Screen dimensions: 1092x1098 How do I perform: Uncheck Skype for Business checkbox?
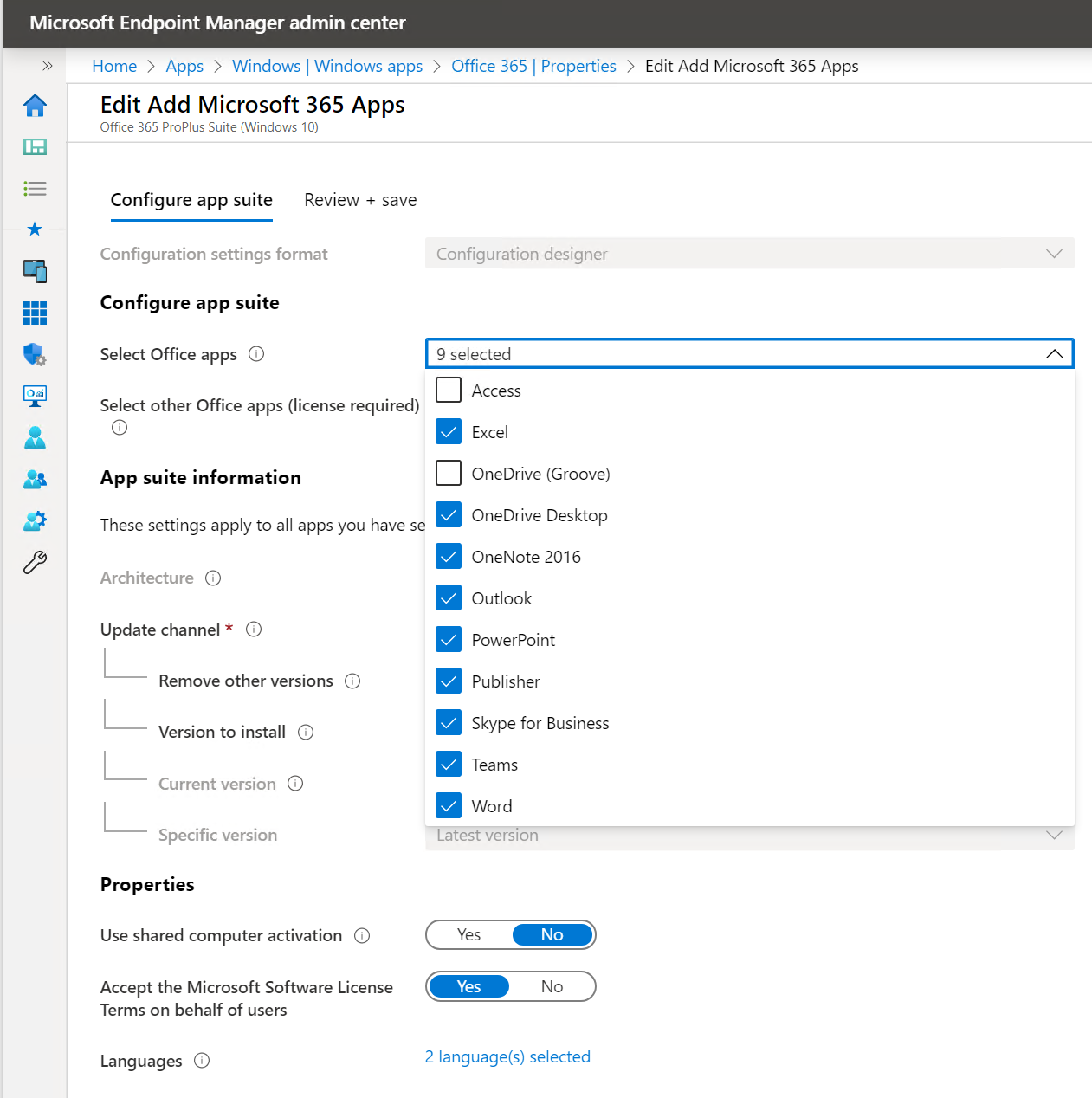[449, 723]
